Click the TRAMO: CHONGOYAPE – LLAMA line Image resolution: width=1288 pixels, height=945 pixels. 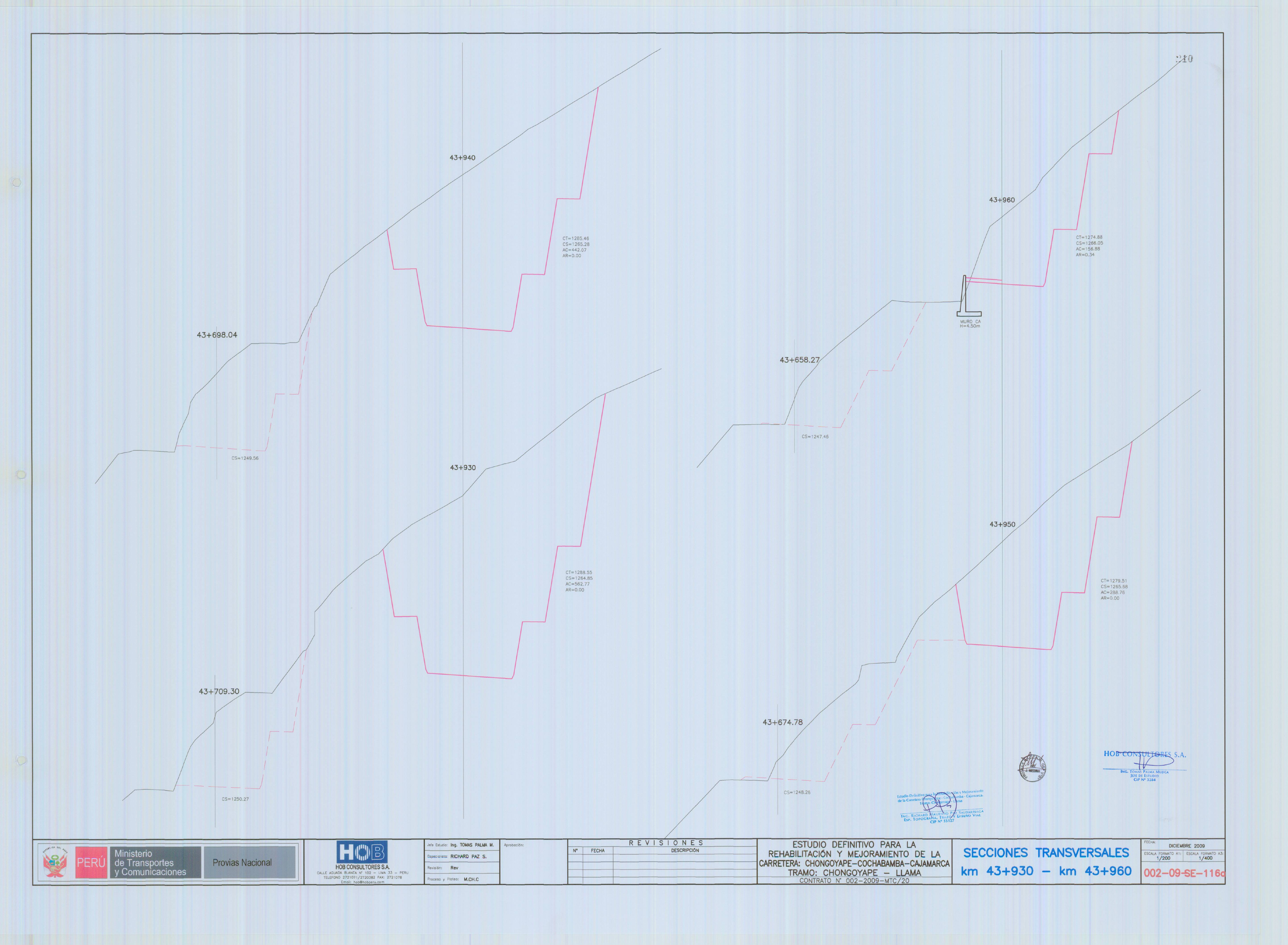(854, 873)
